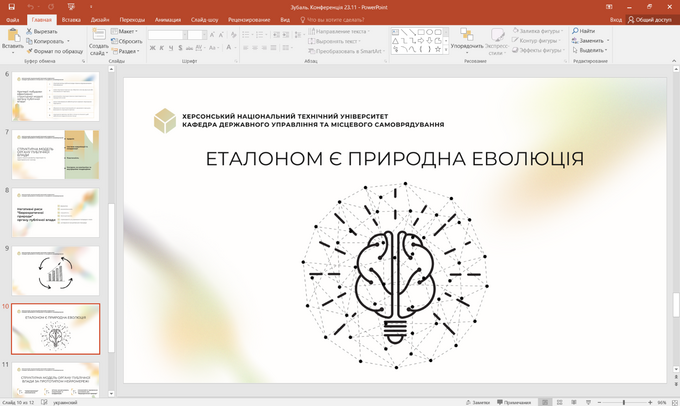Click Reset (Сбросить) slide button
Screen dimensions: 680x406
130,41
